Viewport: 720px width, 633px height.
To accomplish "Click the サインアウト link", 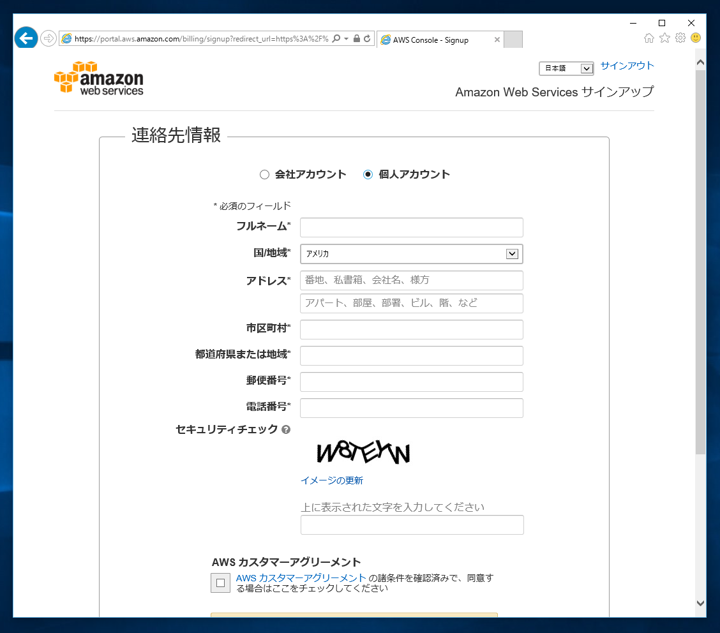I will point(627,66).
